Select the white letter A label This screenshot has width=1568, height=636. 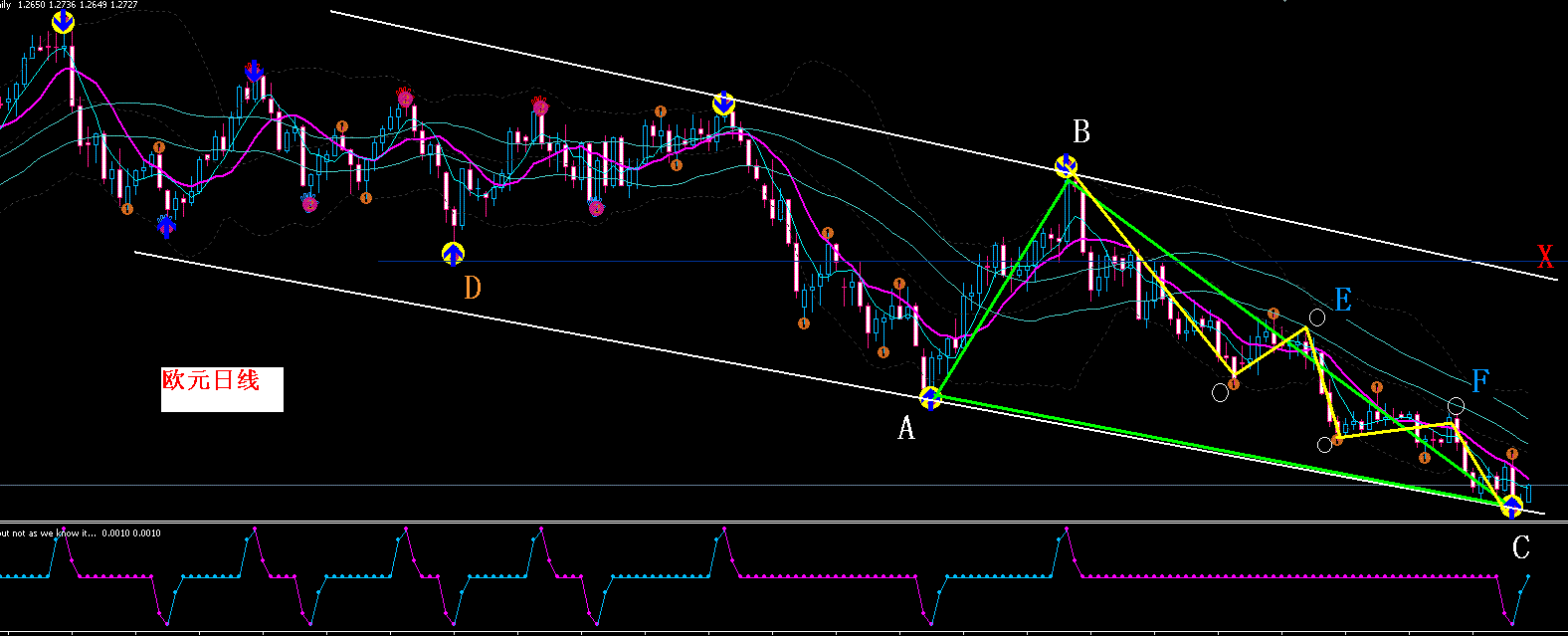(x=905, y=428)
